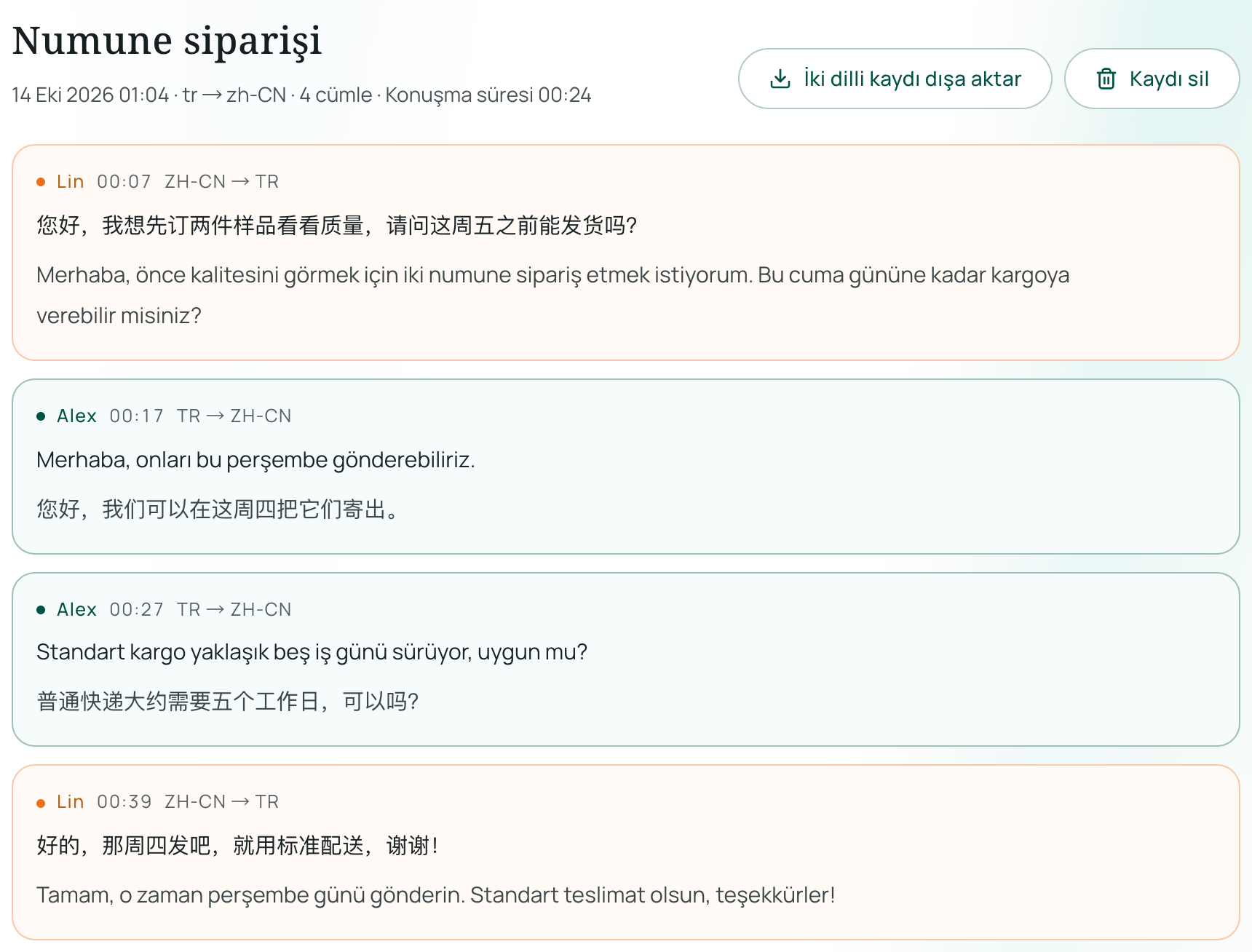Click the Chinese text '普通快递大约需要五个工作日'
1252x952 pixels.
pos(228,702)
